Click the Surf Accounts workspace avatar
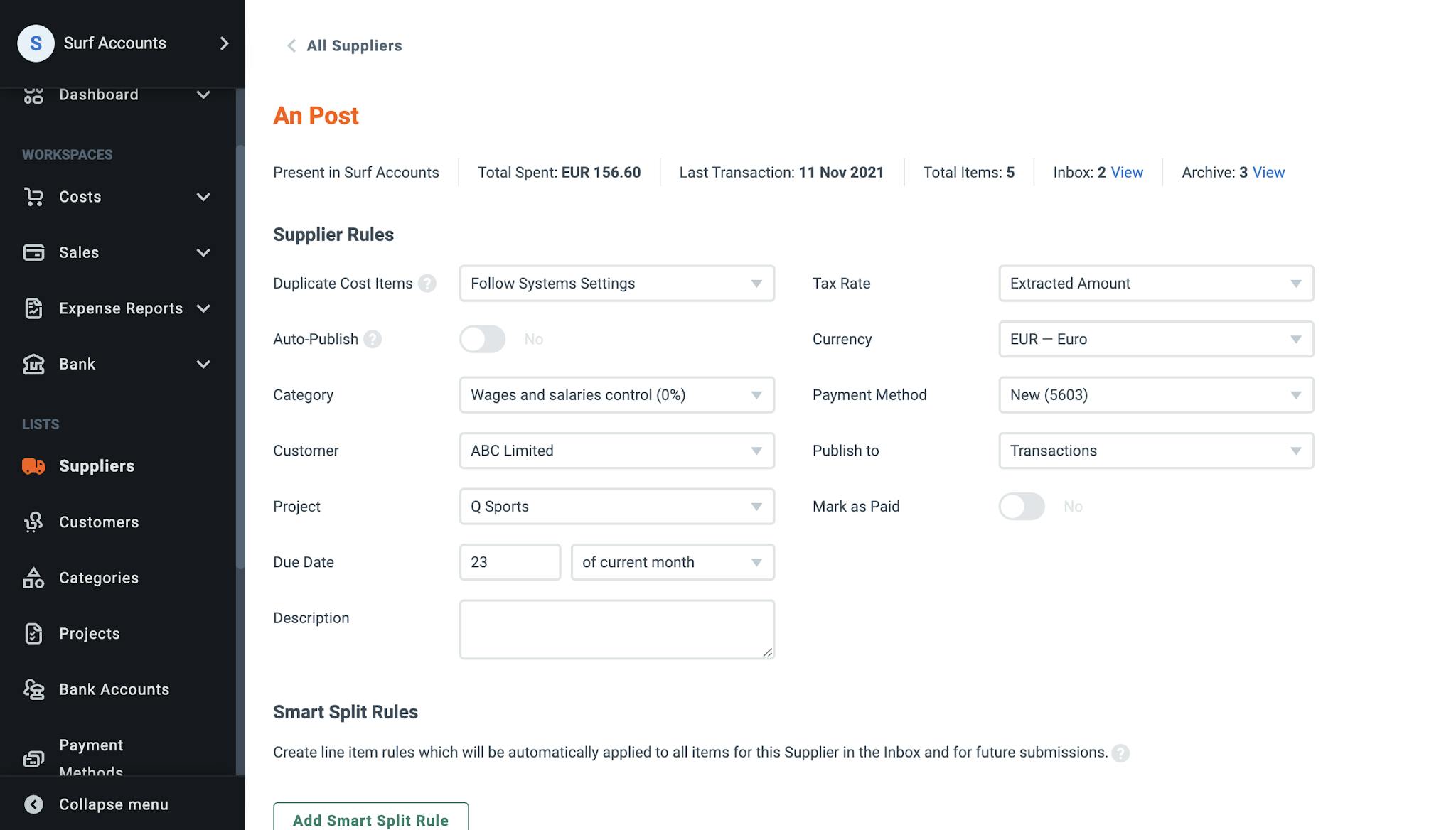This screenshot has height=830, width=1456. click(x=36, y=43)
